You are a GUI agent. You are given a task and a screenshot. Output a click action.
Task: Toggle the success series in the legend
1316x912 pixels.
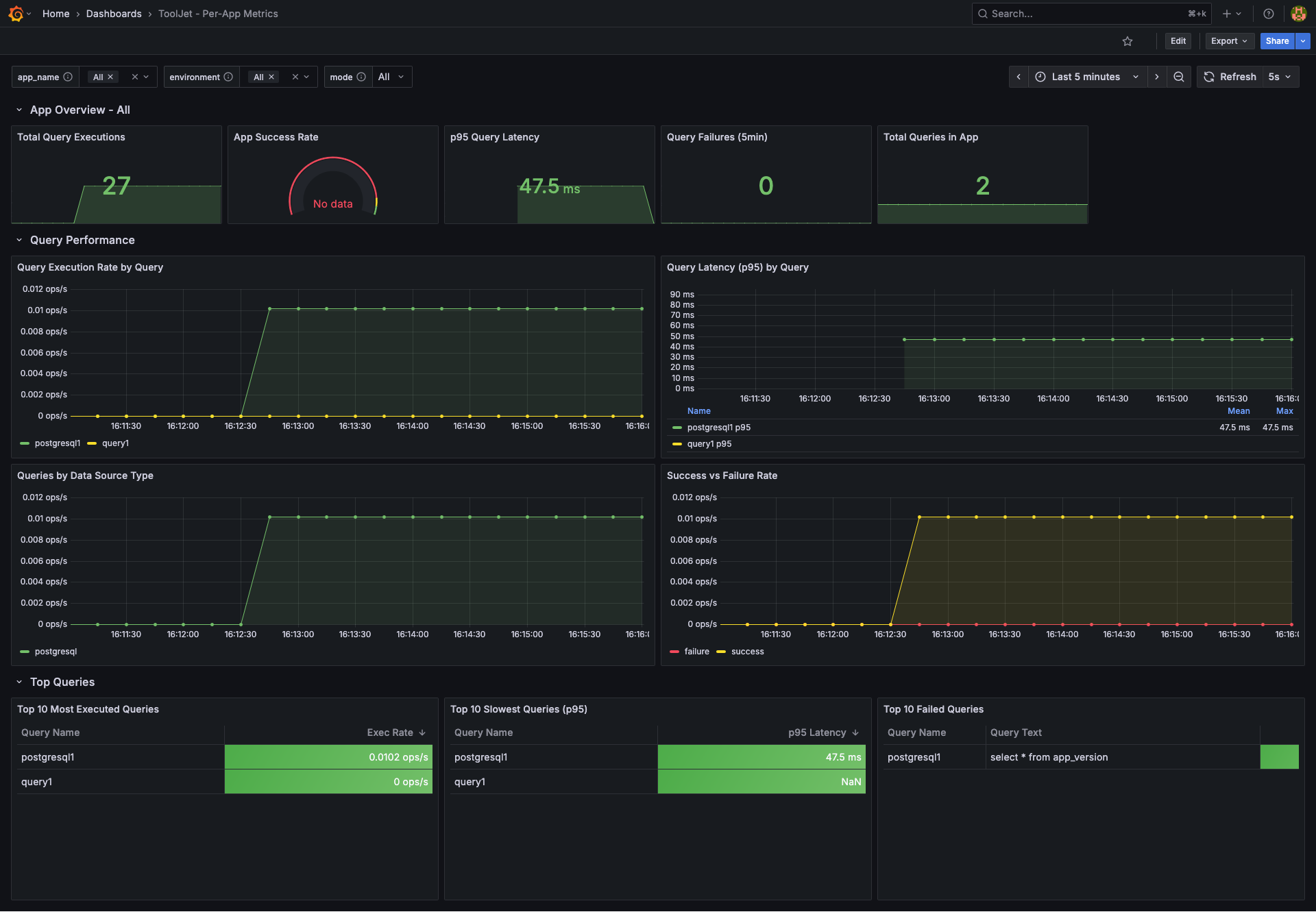pos(747,651)
